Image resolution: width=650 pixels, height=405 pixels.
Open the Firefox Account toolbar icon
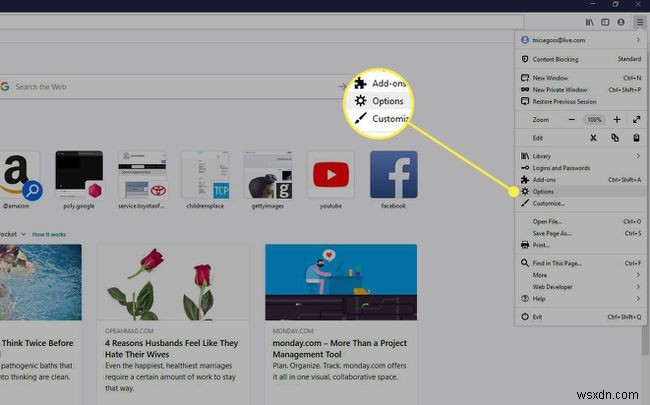point(621,22)
